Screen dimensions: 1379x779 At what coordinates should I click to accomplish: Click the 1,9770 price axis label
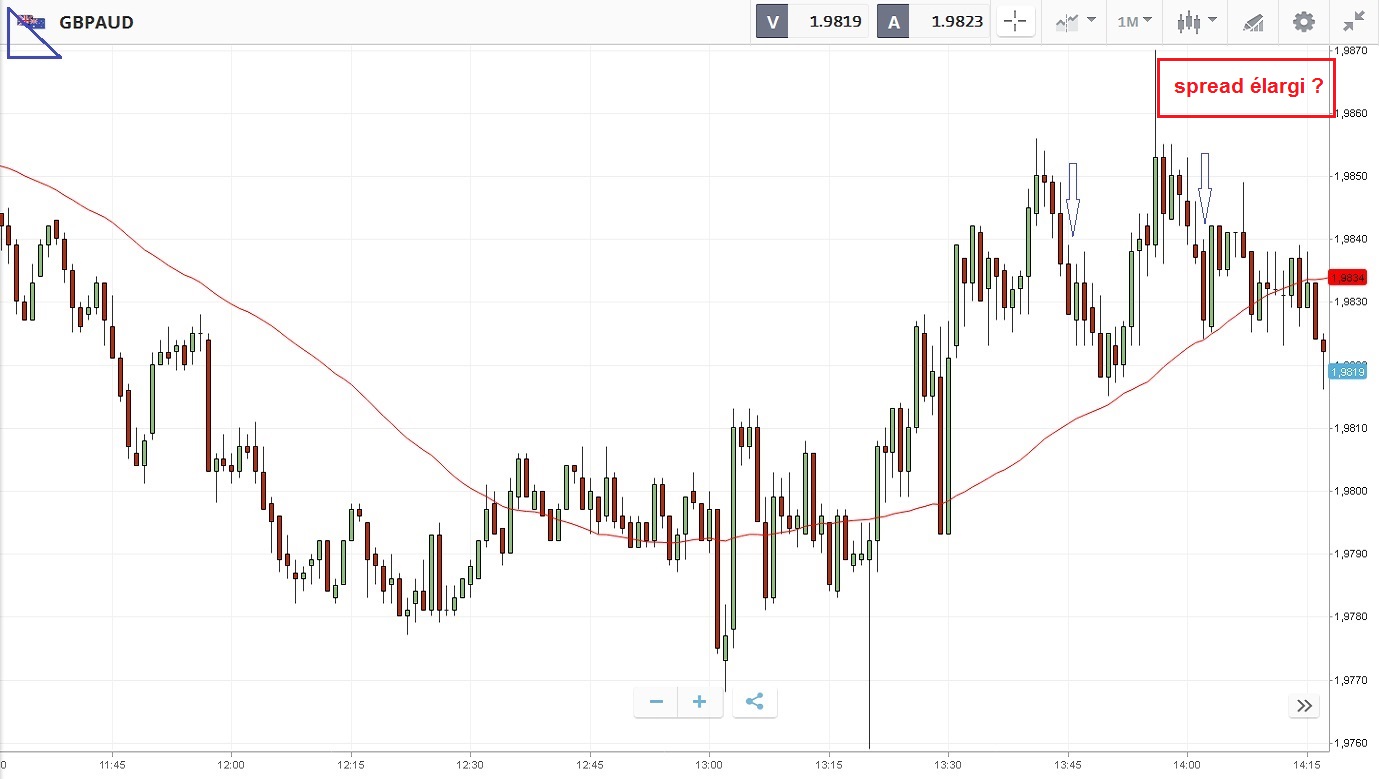[x=1349, y=681]
